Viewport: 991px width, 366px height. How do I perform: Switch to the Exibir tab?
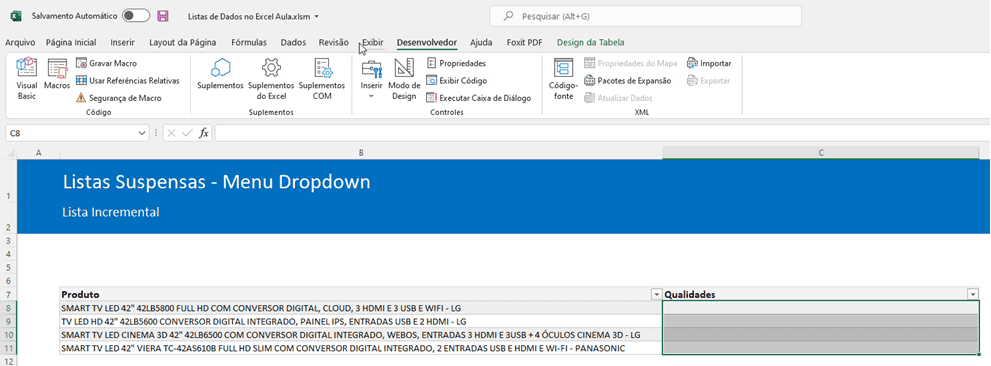373,42
